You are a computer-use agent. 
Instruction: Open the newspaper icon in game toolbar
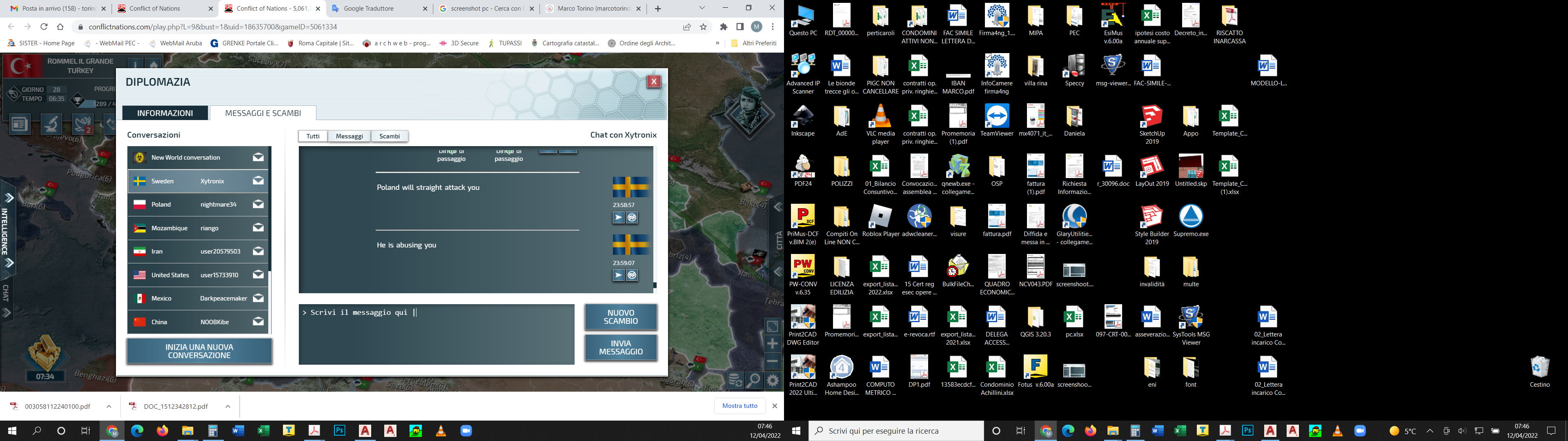(x=20, y=124)
